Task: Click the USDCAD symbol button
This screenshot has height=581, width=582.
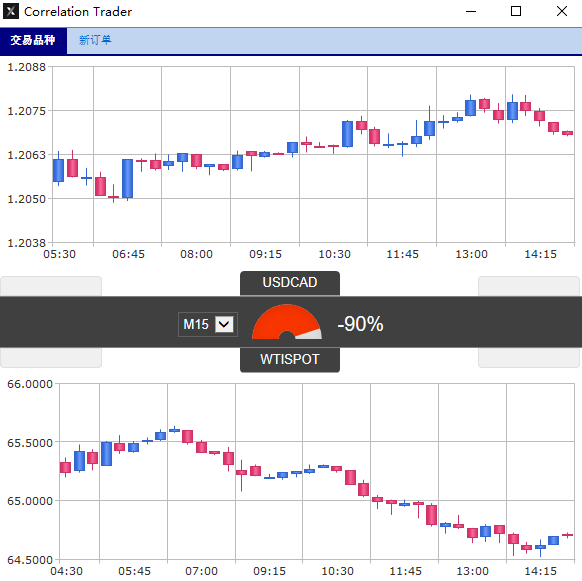Action: (x=290, y=283)
